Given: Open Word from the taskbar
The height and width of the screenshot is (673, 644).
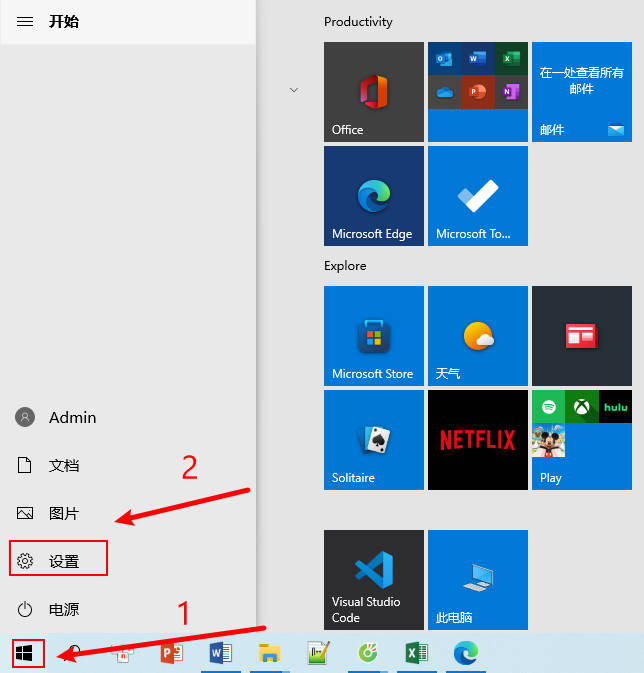Looking at the screenshot, I should tap(220, 653).
